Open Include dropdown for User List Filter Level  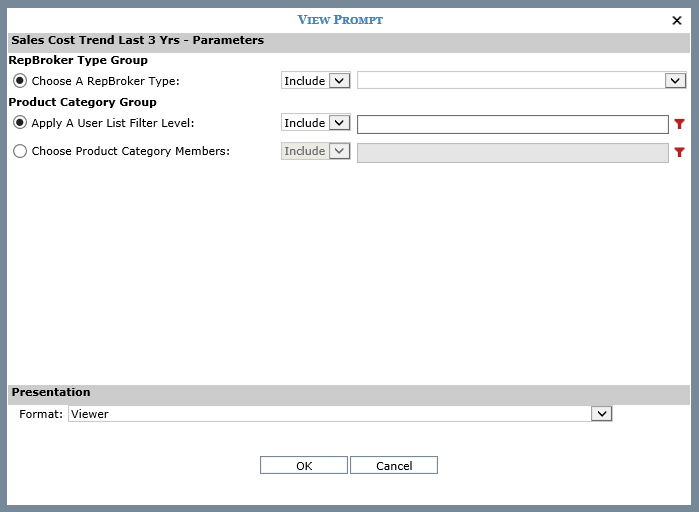(315, 123)
